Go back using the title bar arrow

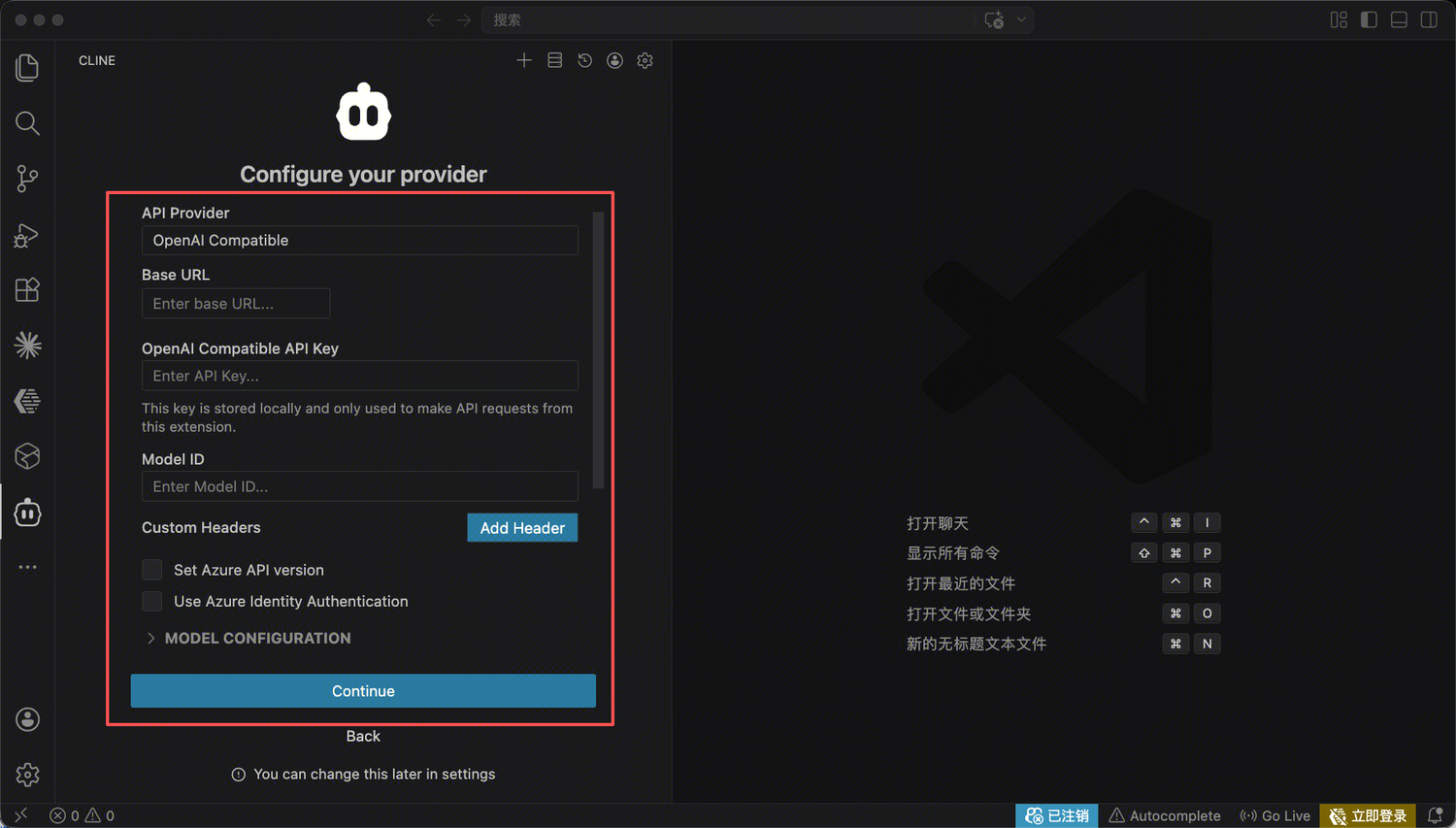434,20
